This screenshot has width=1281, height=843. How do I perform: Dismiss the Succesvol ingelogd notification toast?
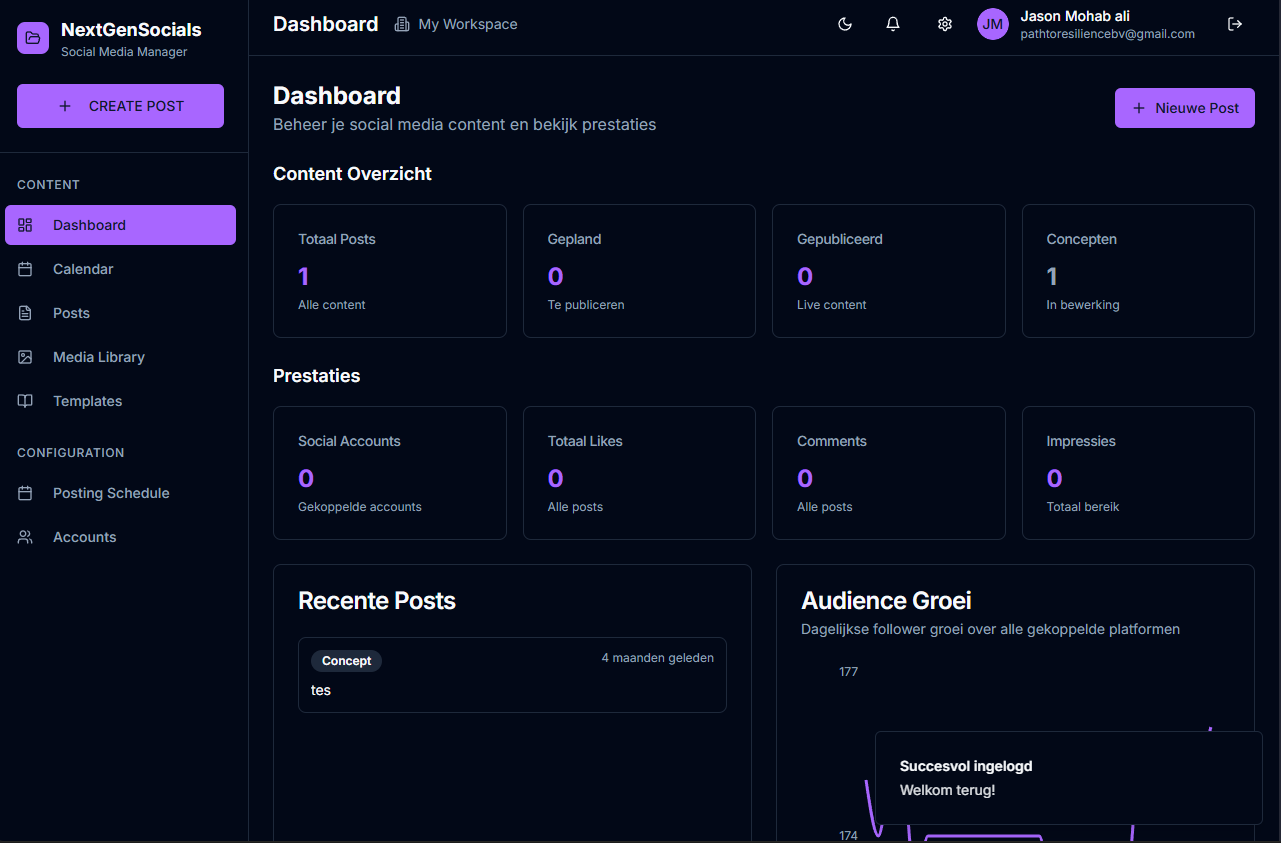[x=1068, y=778]
